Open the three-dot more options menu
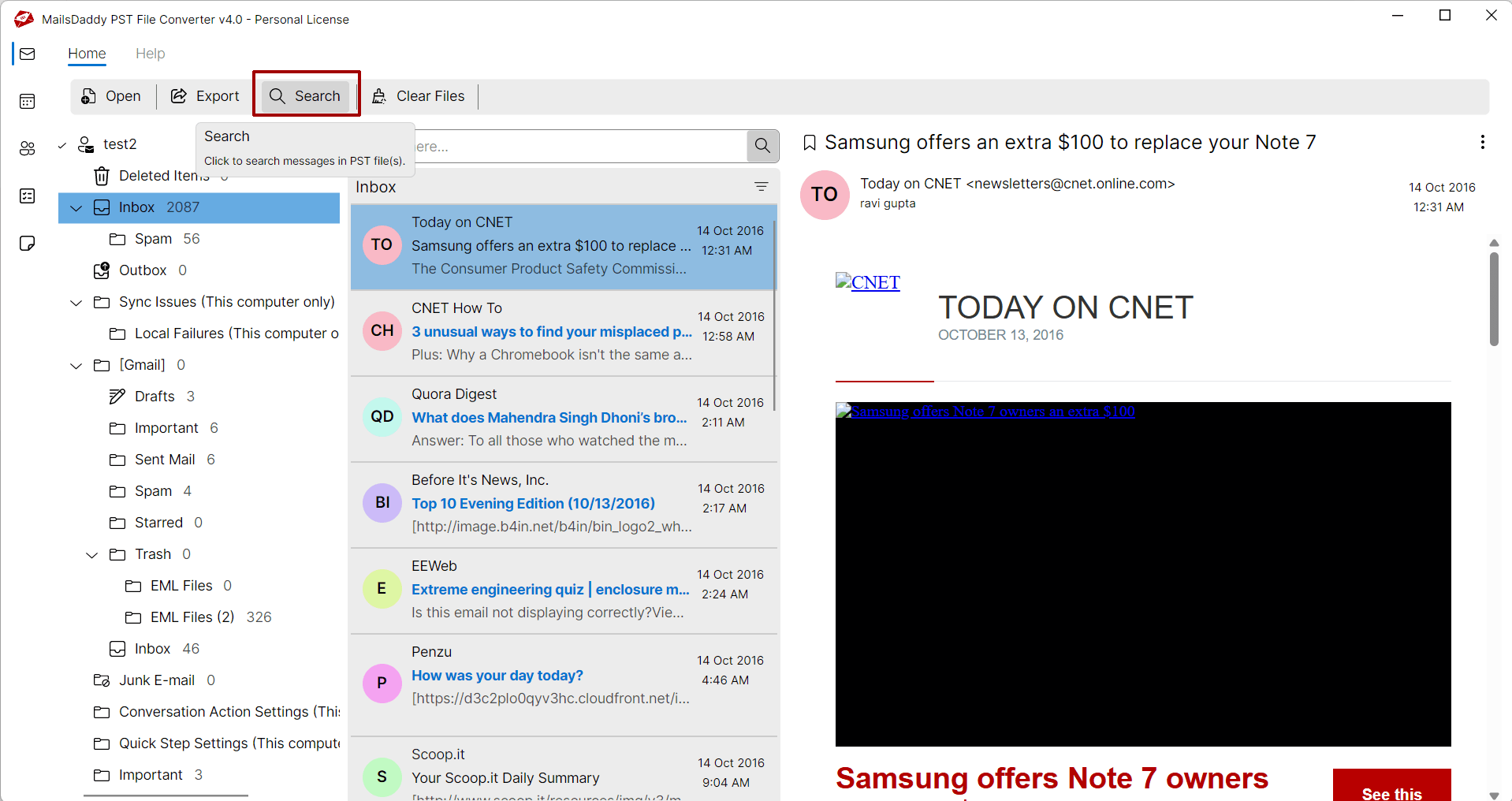The width and height of the screenshot is (1512, 801). 1482,142
